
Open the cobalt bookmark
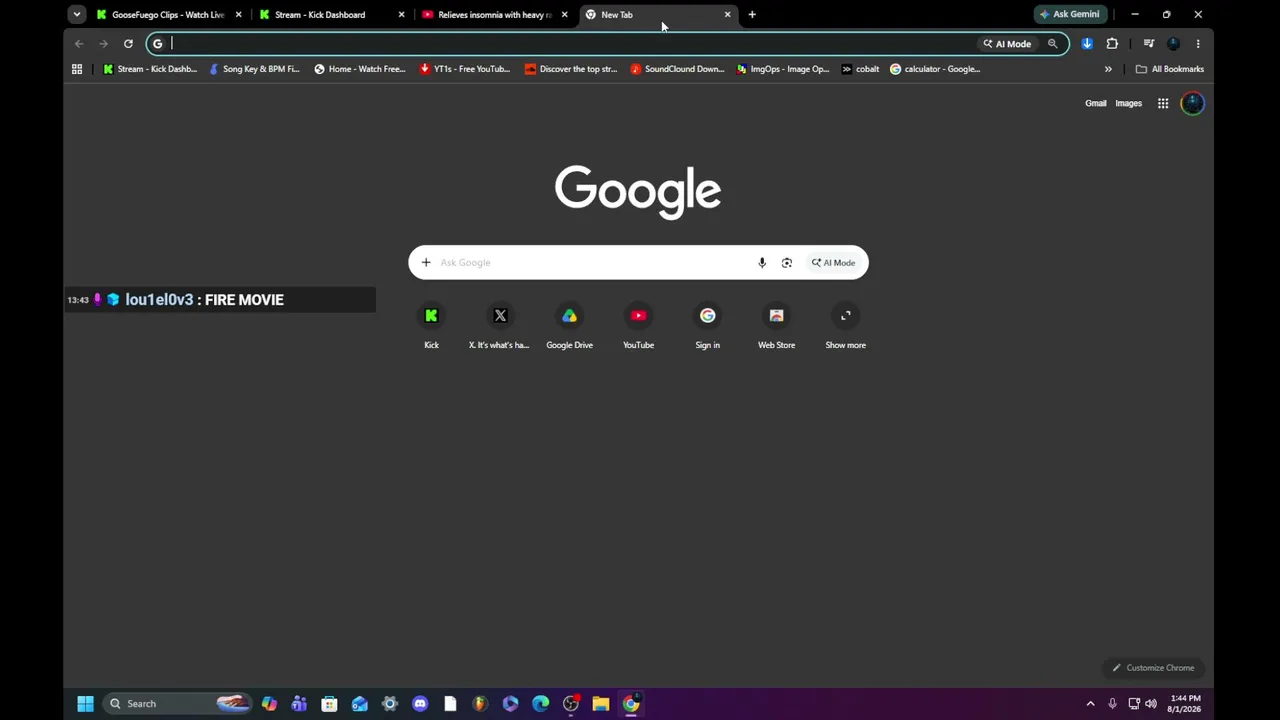tap(860, 69)
